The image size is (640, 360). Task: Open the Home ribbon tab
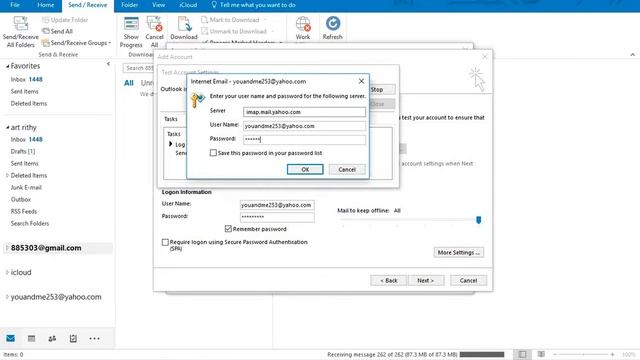[46, 5]
